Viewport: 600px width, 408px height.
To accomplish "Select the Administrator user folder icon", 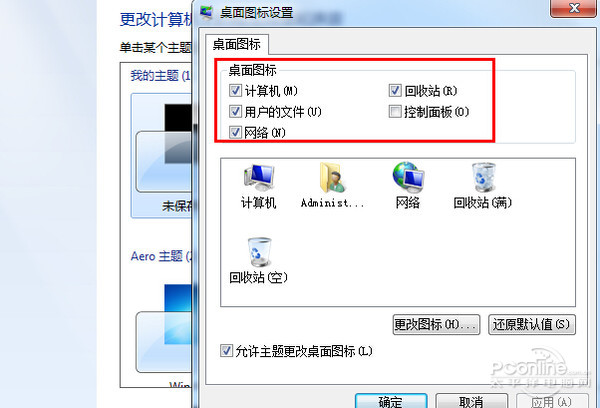I will click(332, 178).
